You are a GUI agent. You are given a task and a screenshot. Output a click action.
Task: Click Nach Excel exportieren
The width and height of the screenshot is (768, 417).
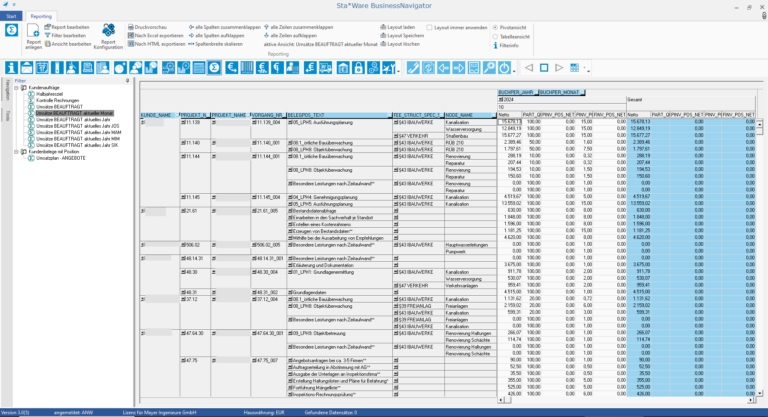tap(156, 36)
